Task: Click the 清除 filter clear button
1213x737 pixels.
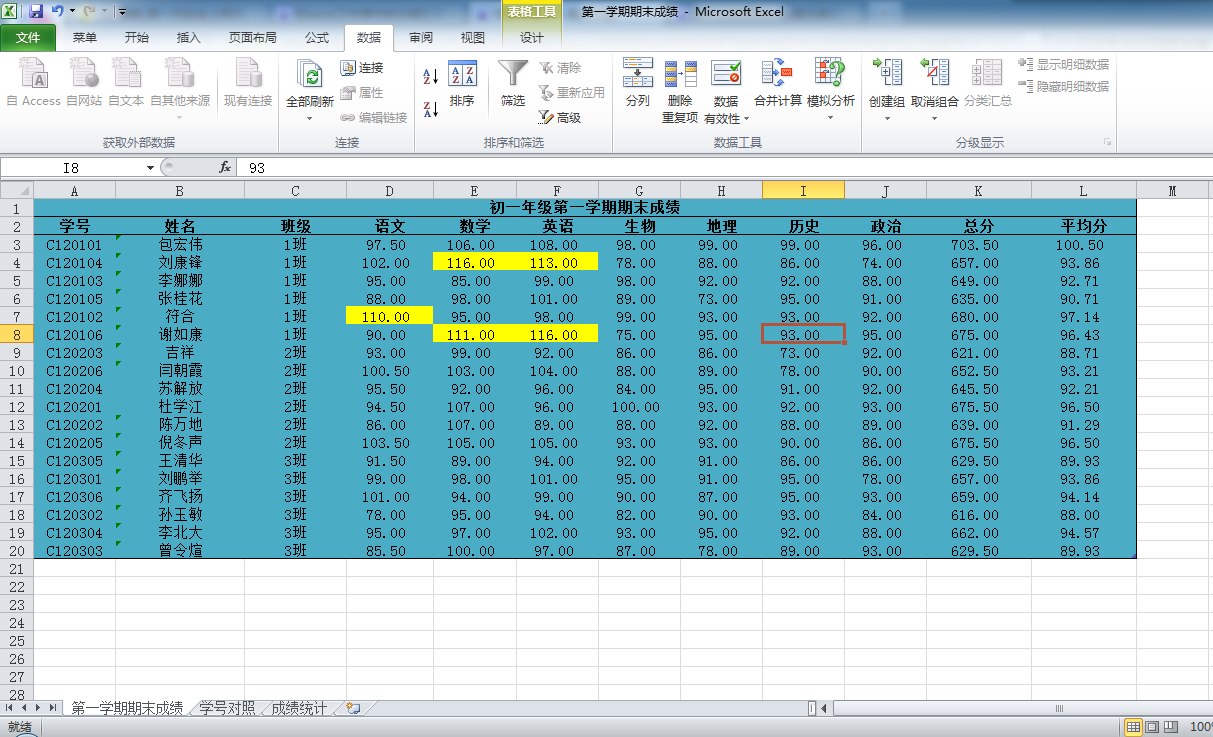Action: click(x=560, y=68)
